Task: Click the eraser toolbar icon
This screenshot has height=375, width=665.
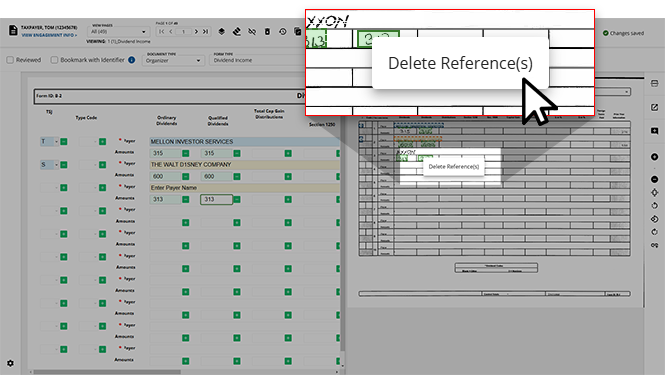Action: (237, 31)
